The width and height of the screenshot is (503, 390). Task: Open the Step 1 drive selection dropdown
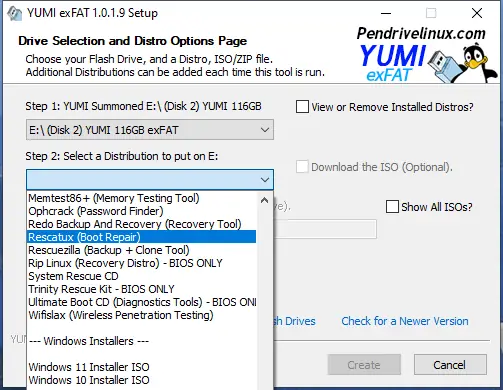pyautogui.click(x=150, y=130)
